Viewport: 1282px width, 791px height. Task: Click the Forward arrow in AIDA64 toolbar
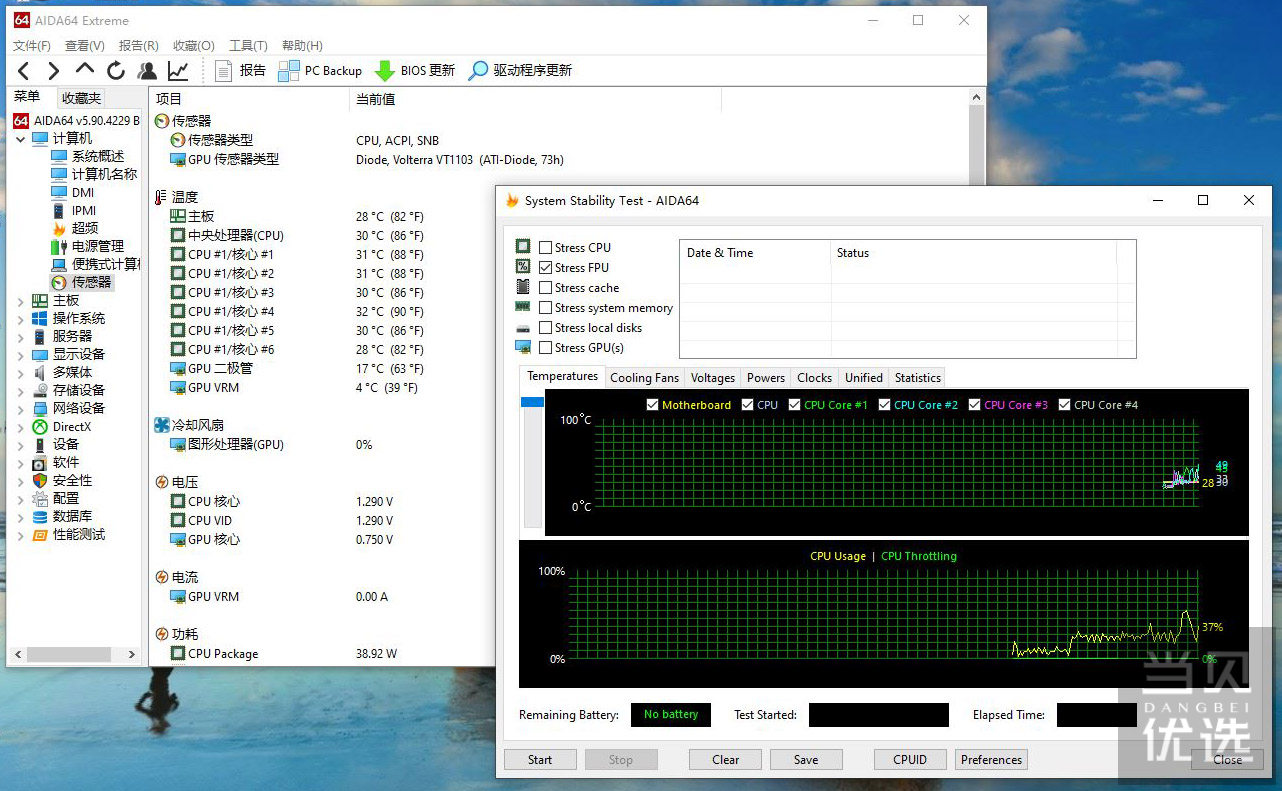54,71
